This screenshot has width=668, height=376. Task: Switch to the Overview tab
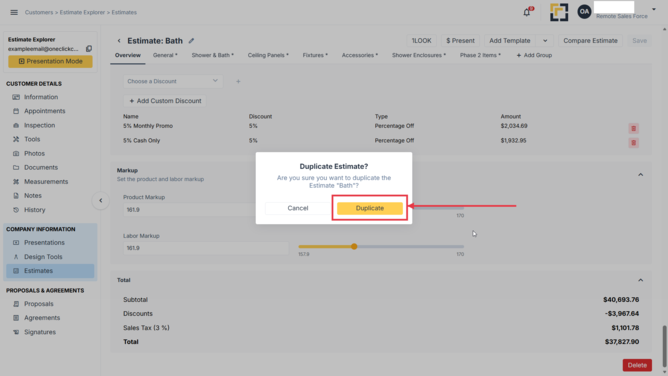pos(128,55)
